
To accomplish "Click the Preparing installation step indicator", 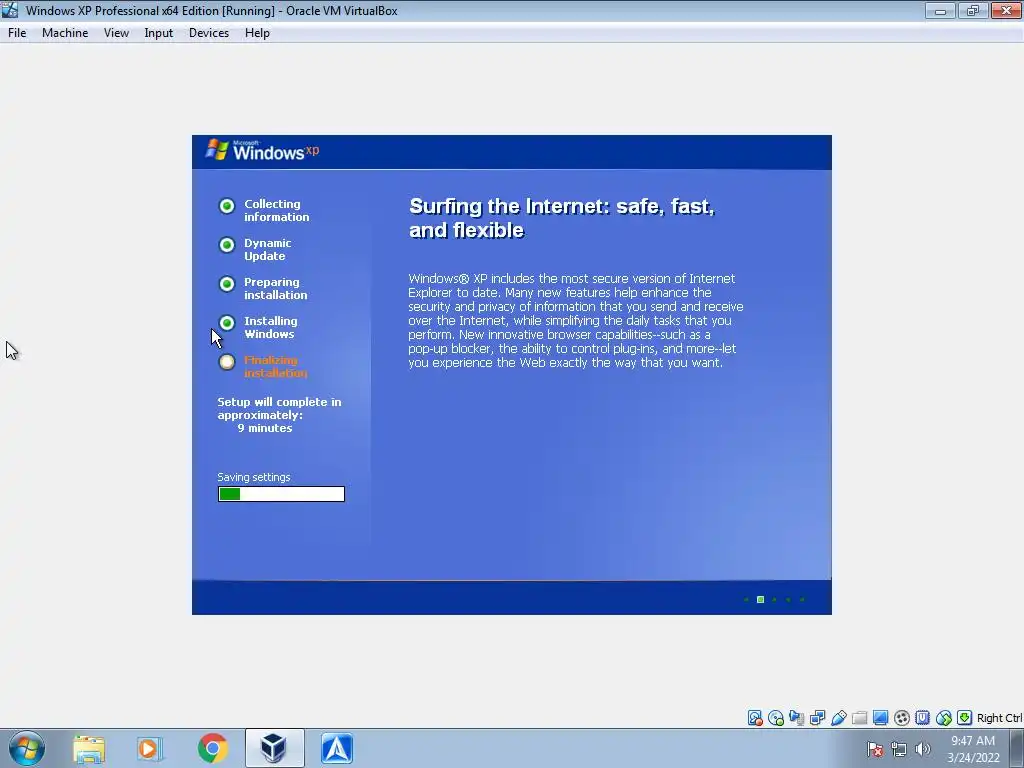I will (x=227, y=284).
